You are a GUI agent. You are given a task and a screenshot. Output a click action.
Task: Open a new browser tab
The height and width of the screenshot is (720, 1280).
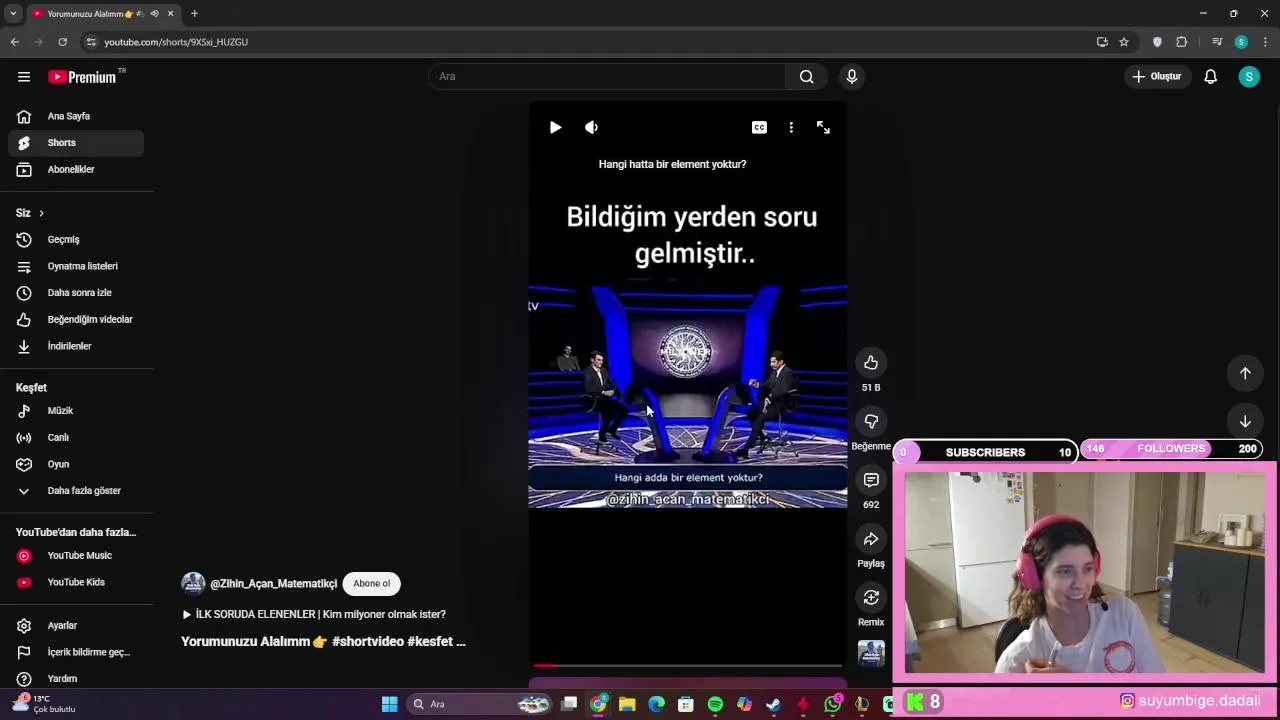194,14
